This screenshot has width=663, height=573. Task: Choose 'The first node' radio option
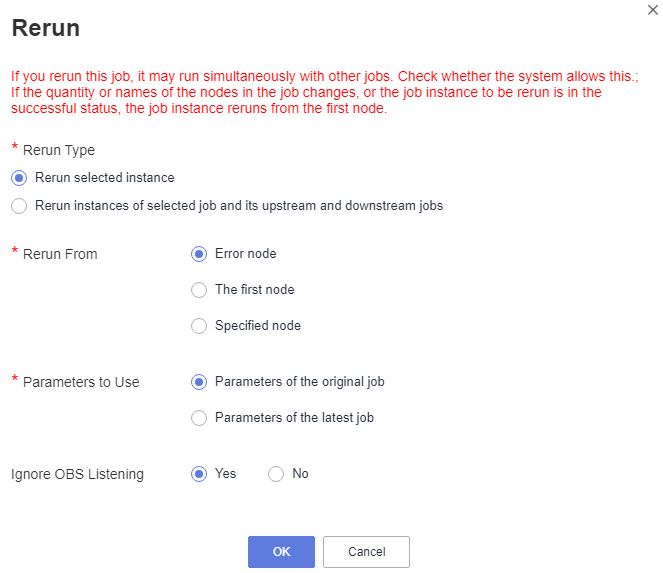(x=199, y=290)
